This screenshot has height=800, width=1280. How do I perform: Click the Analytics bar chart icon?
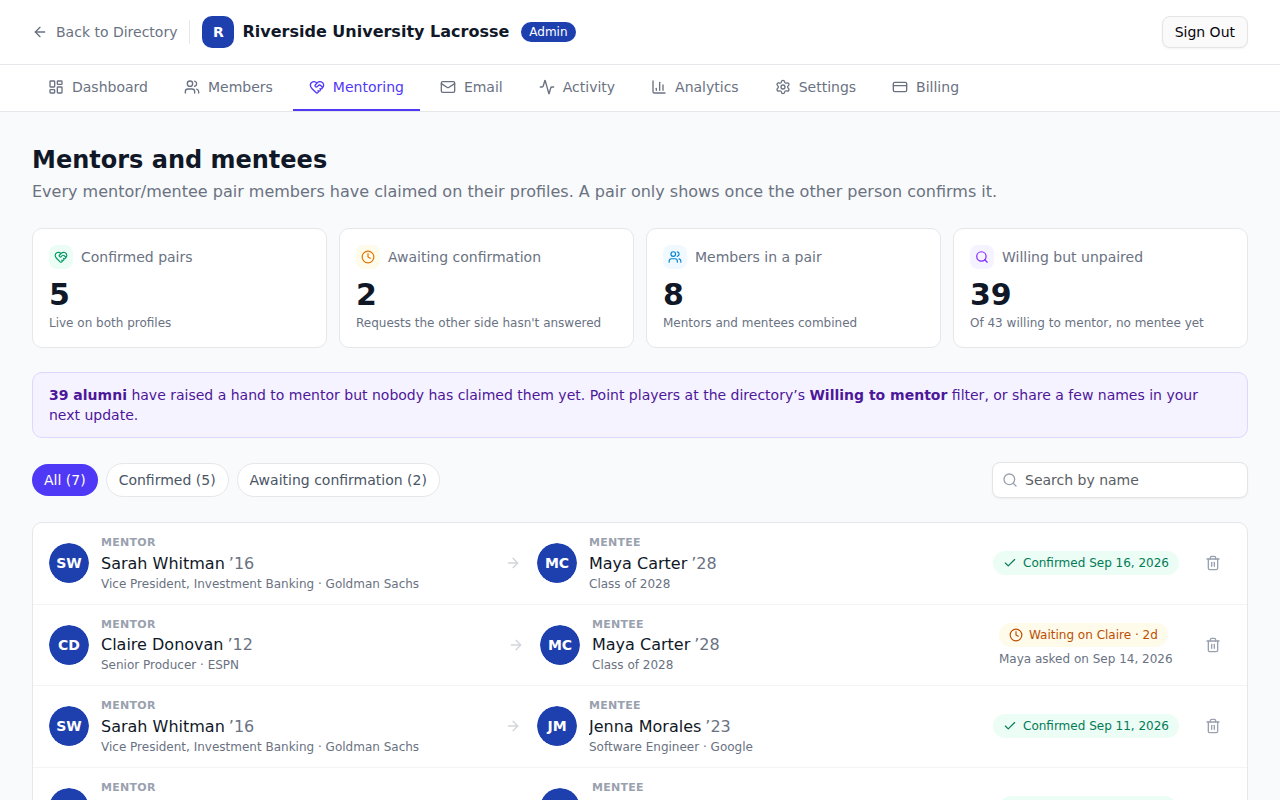point(659,87)
